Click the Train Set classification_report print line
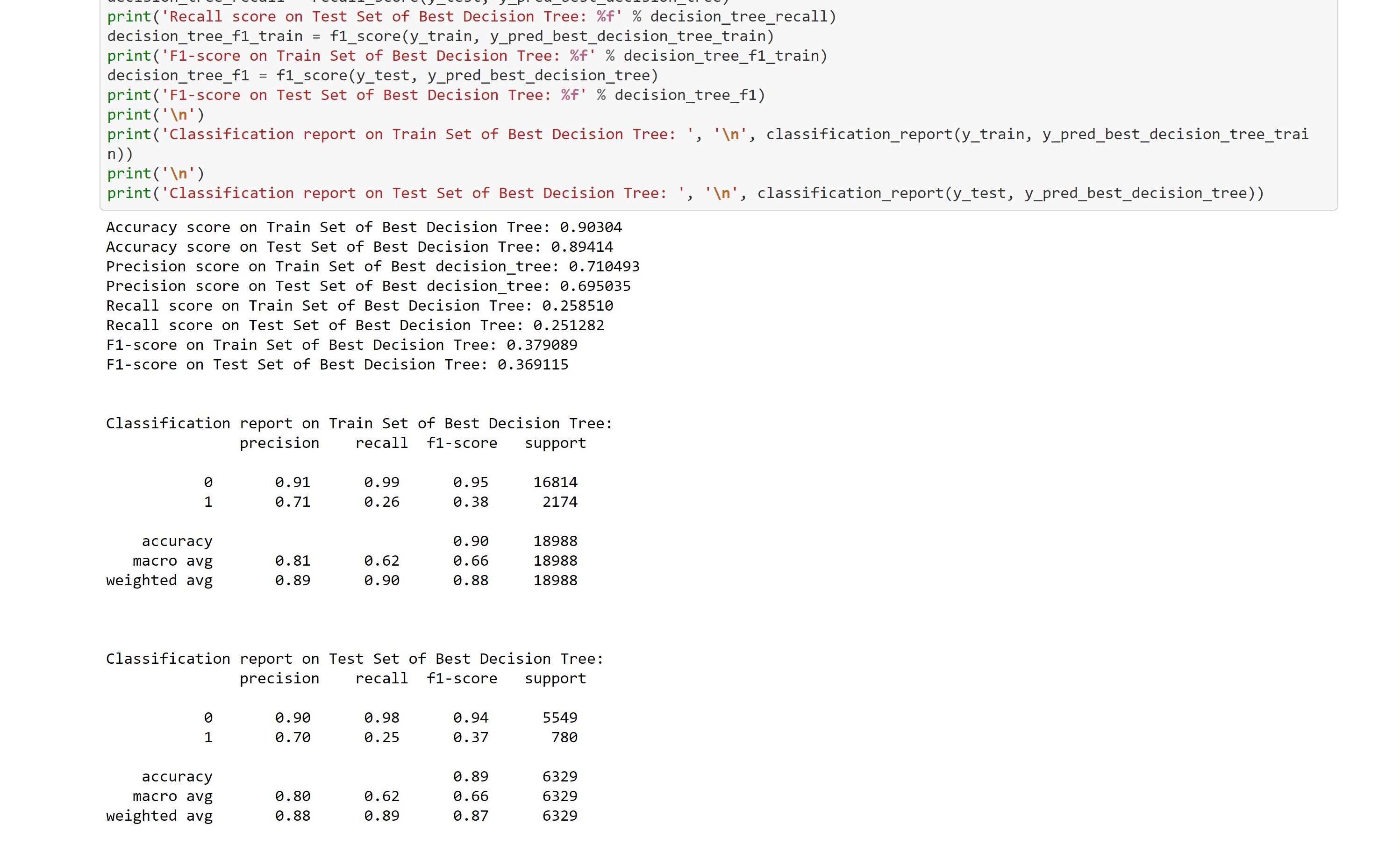Viewport: 1400px width, 852px height. click(707, 135)
